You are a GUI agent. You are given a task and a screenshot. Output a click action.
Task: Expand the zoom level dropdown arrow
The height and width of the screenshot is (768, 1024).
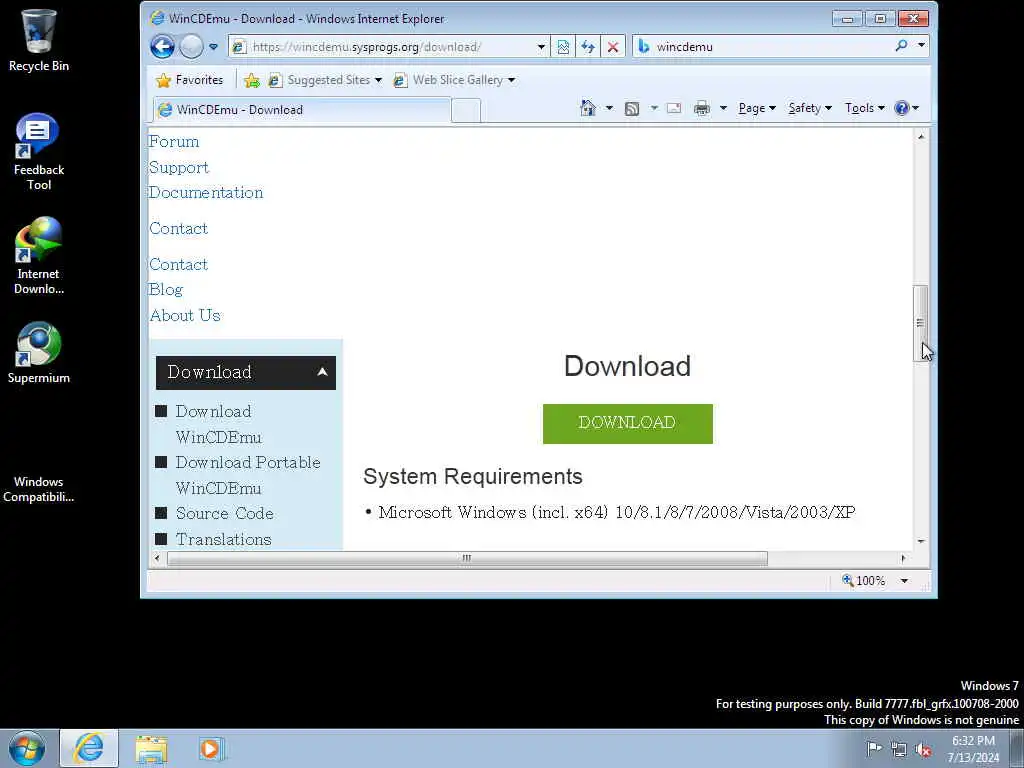point(904,581)
